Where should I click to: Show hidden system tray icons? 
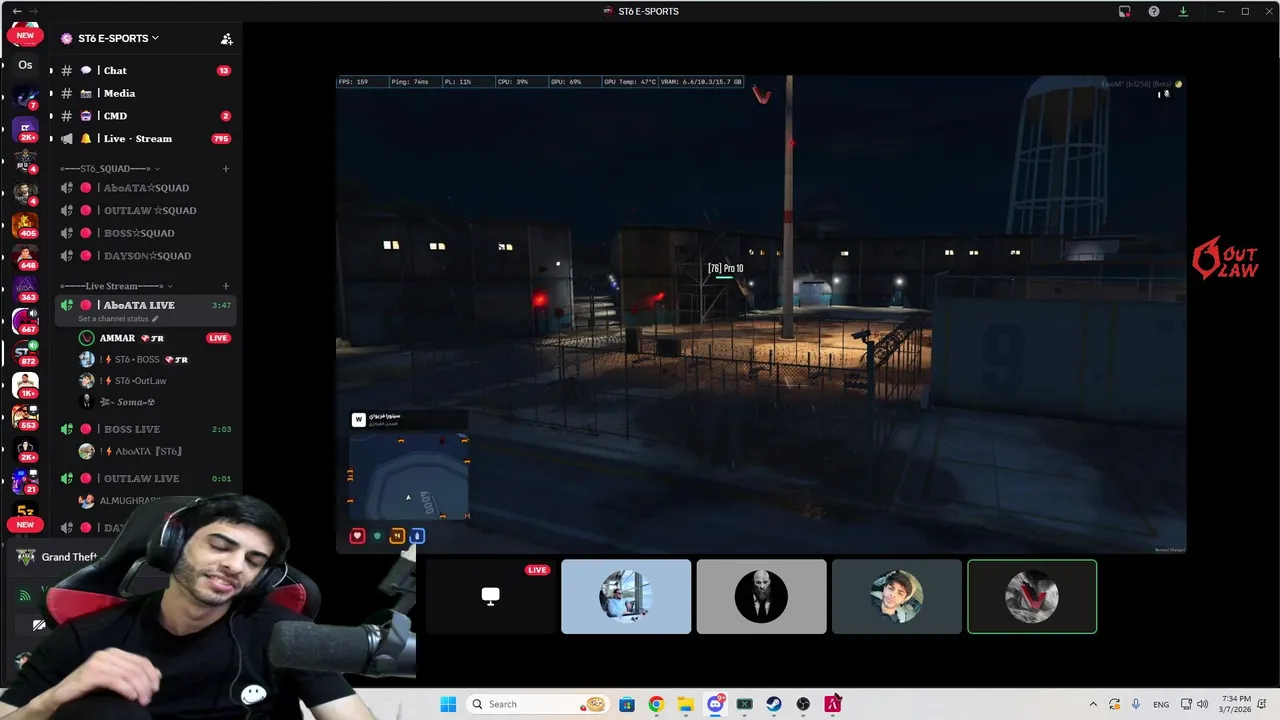(1092, 704)
